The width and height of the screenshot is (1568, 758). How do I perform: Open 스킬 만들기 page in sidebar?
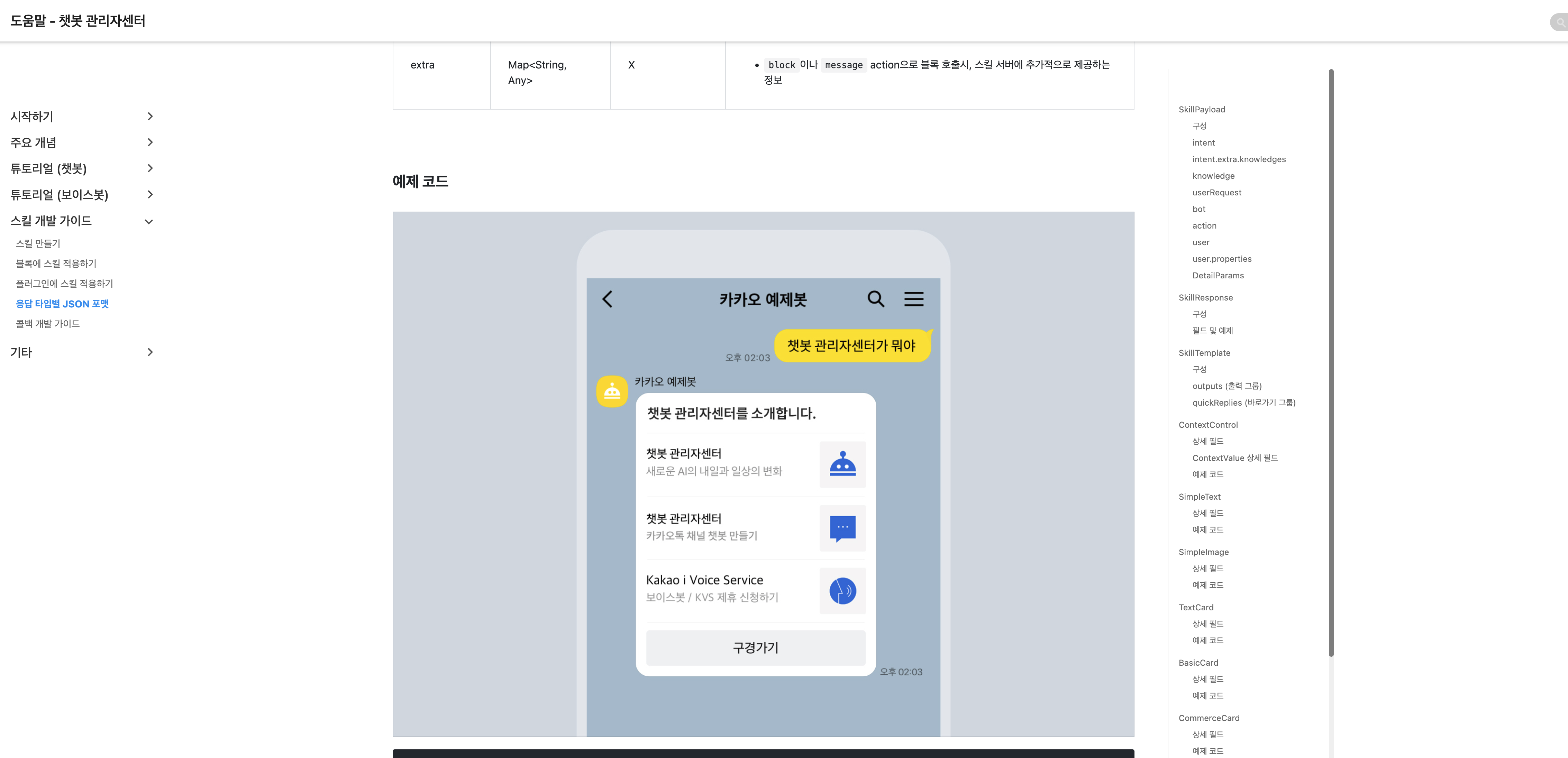(x=38, y=243)
